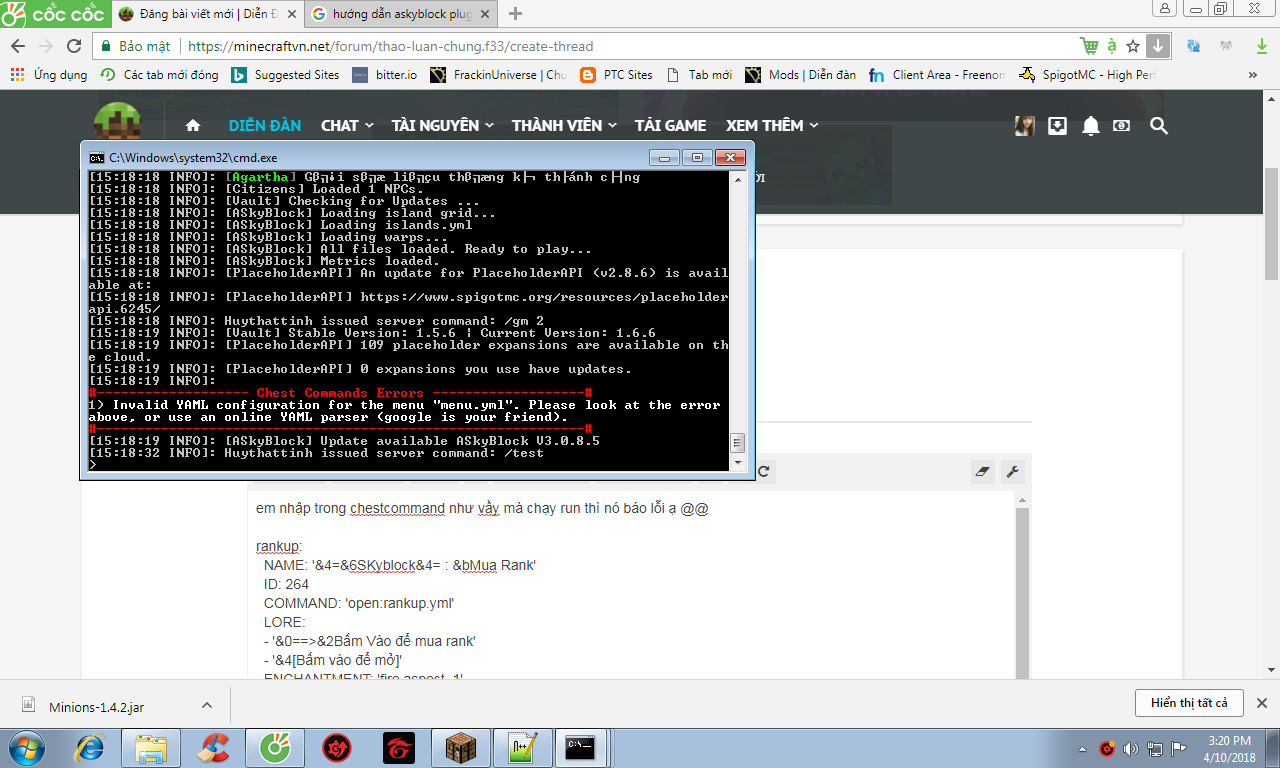Open the user avatar in forum navbar

1024,125
